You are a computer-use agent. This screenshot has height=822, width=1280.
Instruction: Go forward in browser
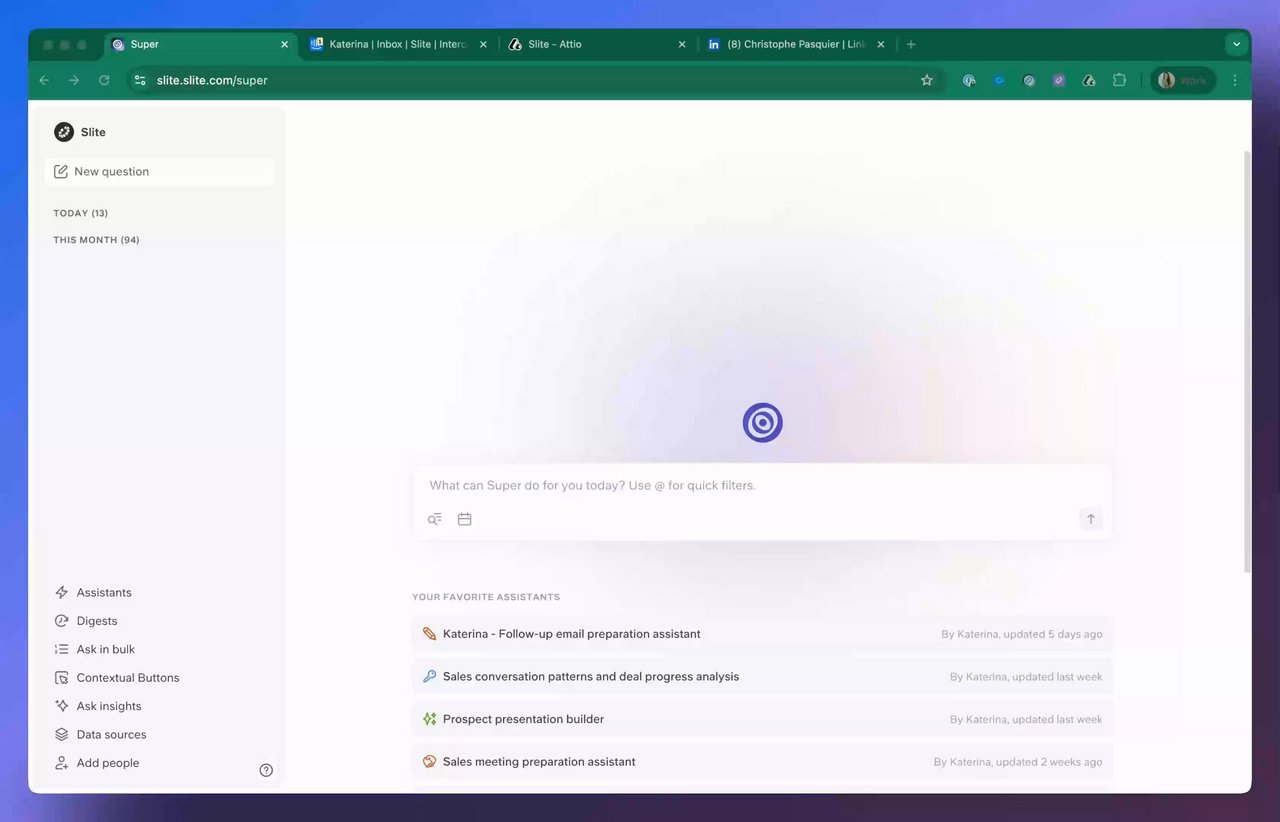point(74,80)
